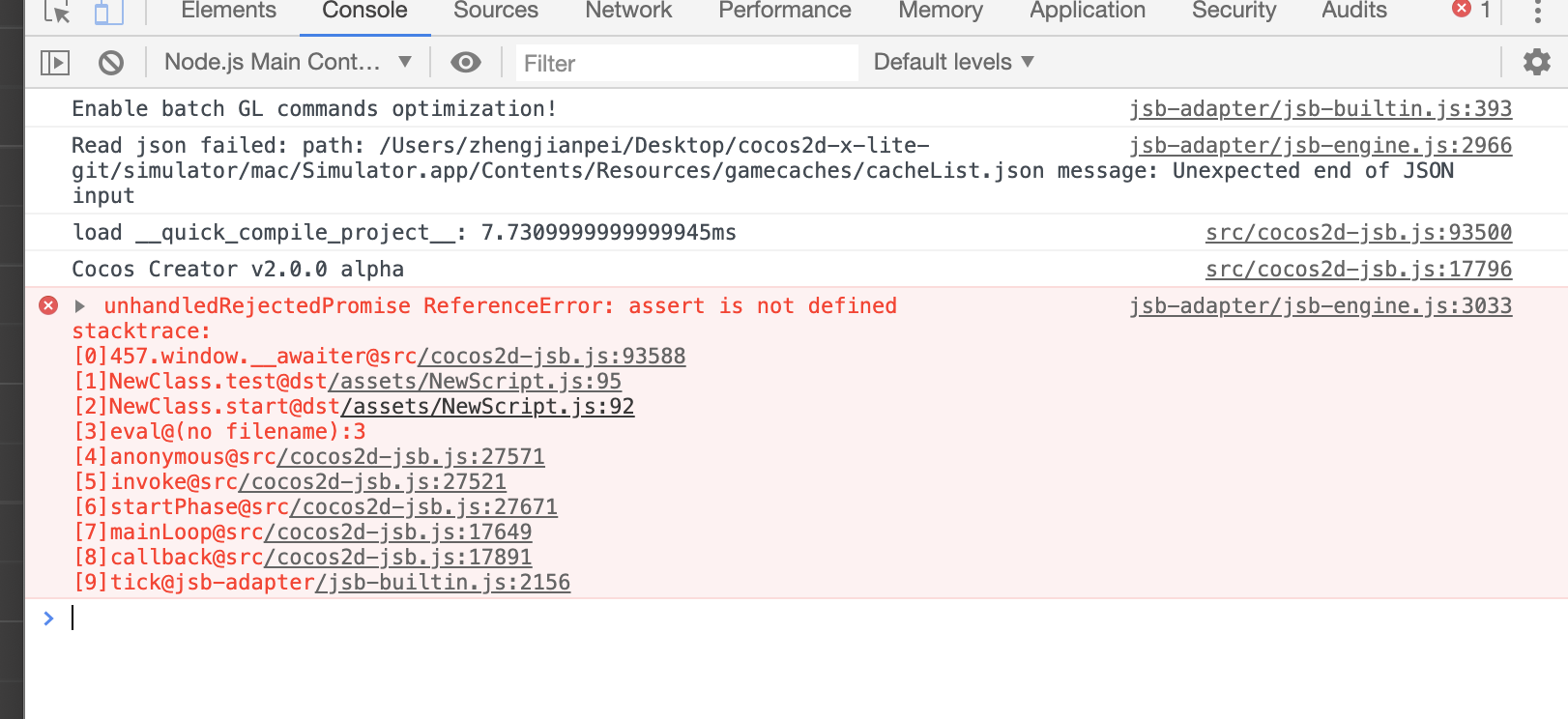Image resolution: width=1568 pixels, height=719 pixels.
Task: Open the jsb-adapter/jsb-engine.js:3033 source link
Action: [x=1321, y=306]
